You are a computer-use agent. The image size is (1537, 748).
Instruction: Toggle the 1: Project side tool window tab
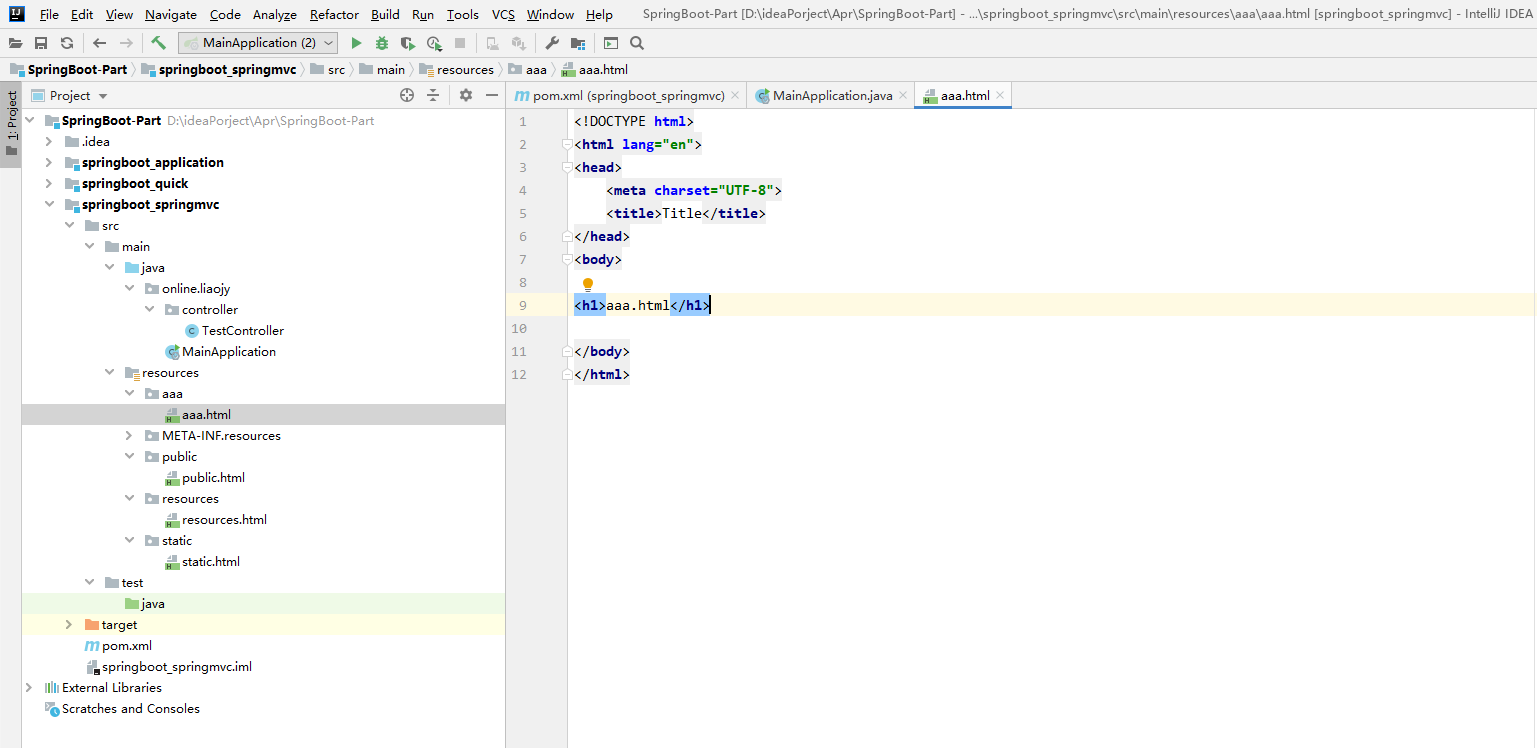tap(11, 122)
